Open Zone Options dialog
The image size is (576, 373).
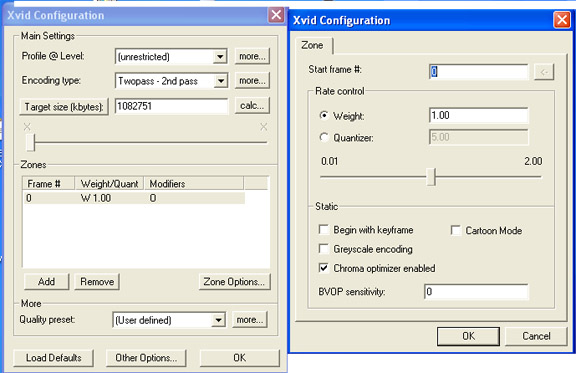[234, 282]
